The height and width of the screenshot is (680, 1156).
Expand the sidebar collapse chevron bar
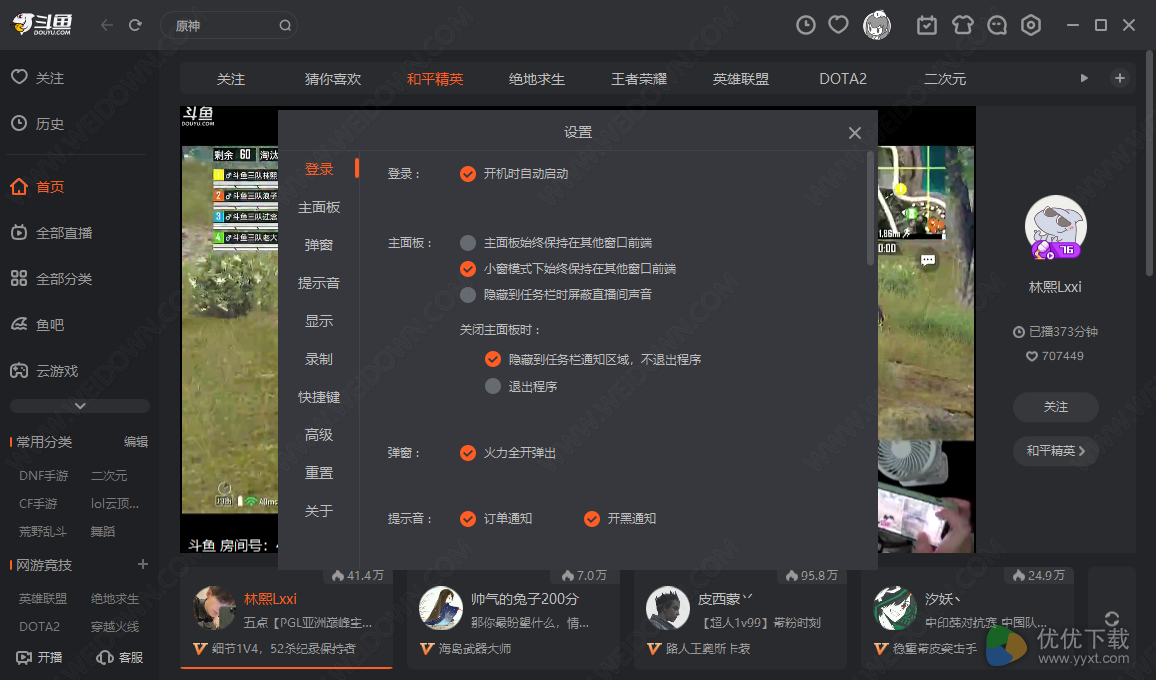coord(80,406)
